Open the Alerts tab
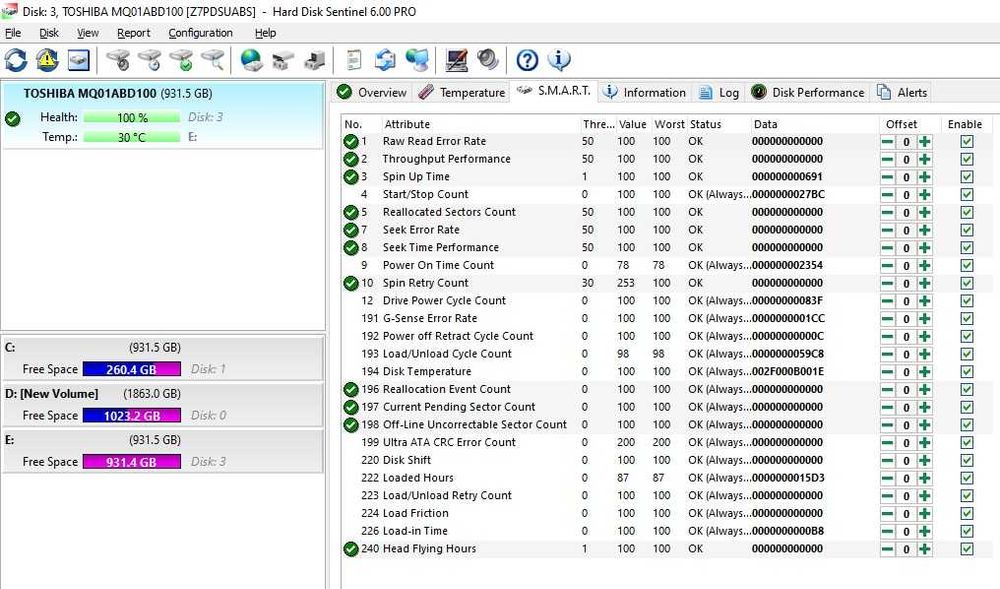 902,92
